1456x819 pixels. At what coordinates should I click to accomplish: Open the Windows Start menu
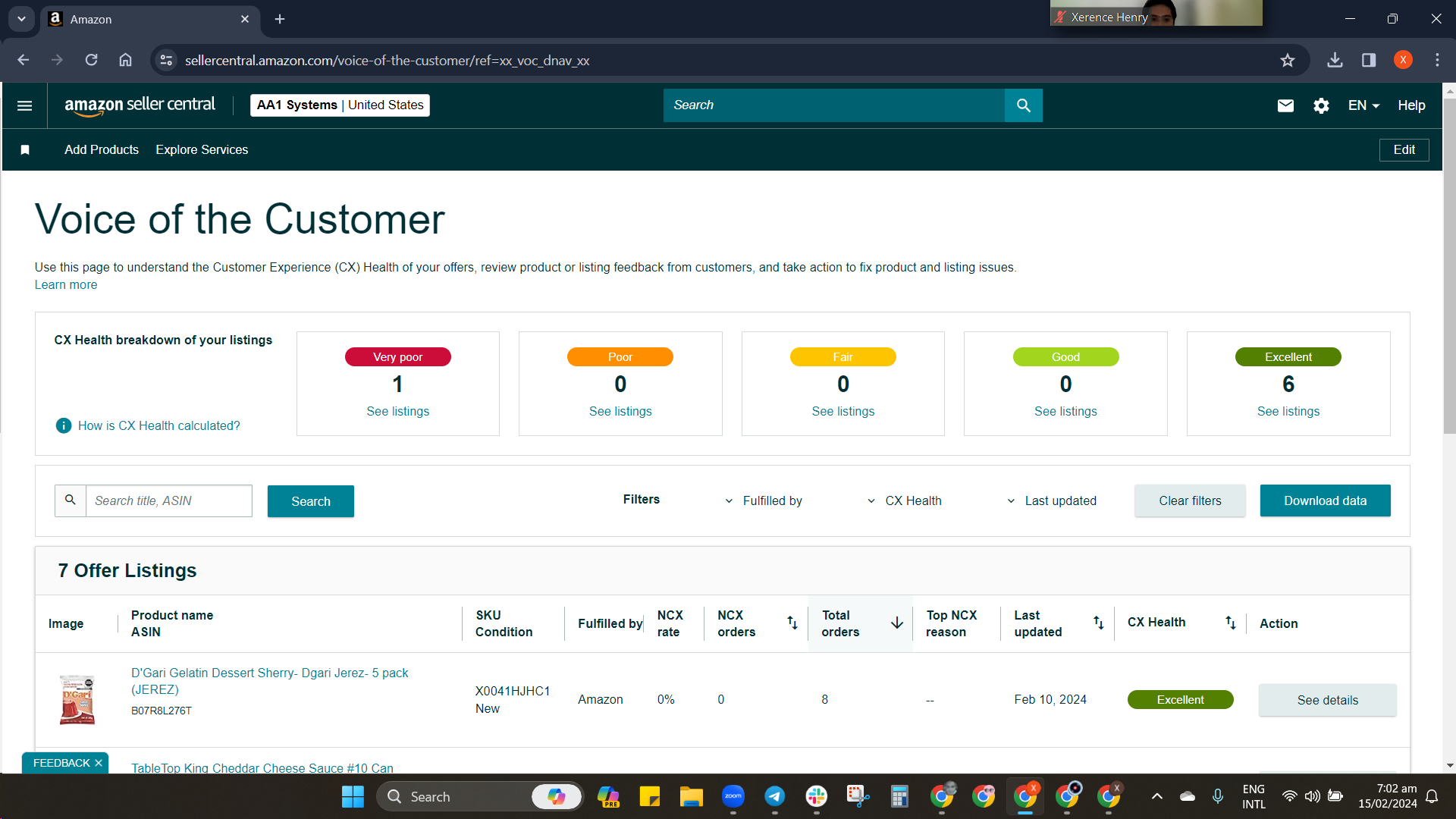click(353, 796)
